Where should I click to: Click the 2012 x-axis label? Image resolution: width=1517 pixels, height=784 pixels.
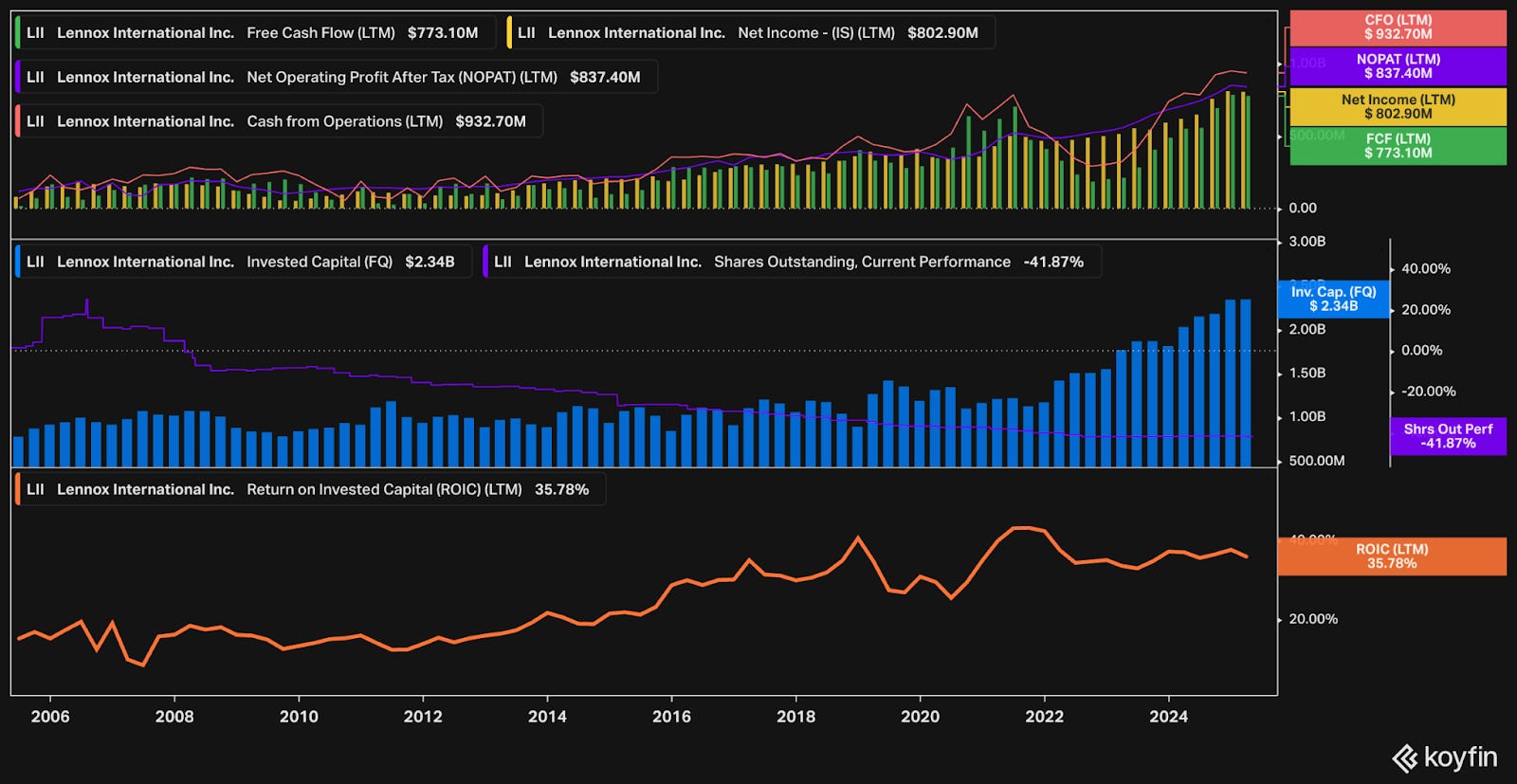point(423,717)
